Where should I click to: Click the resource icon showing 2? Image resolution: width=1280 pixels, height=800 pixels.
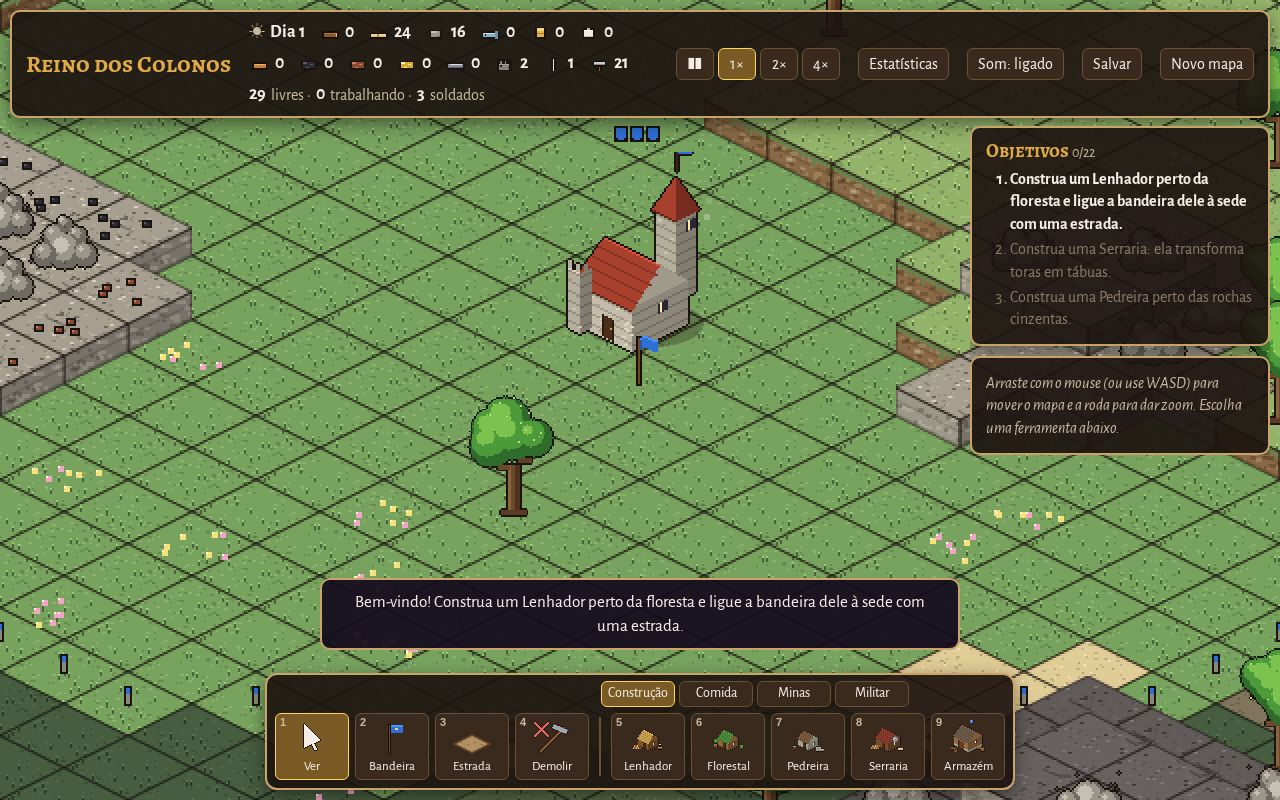coord(504,64)
